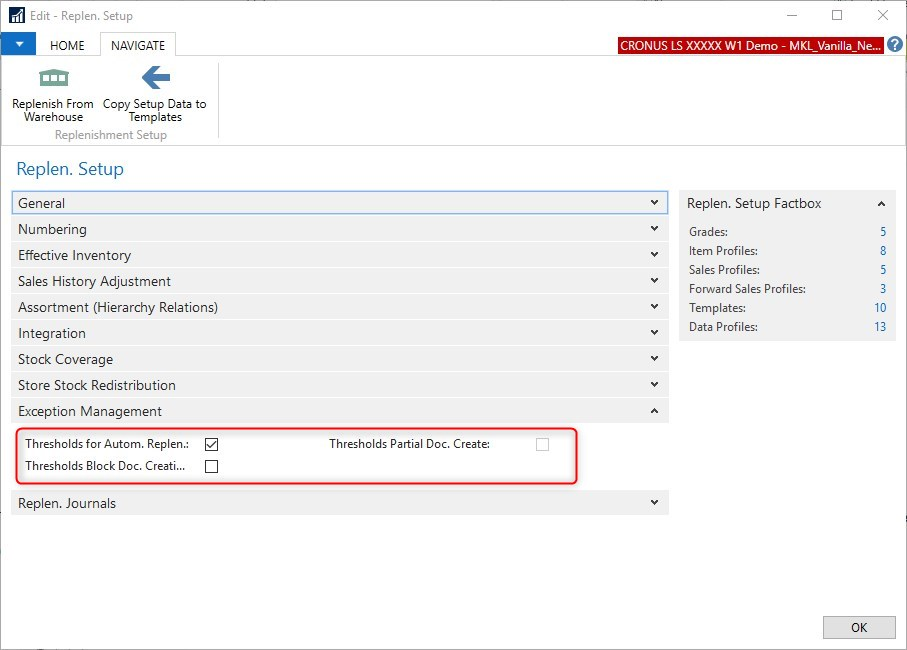Toggle Thresholds Partial Doc. Create checkbox
Screen dimensions: 907x650
pos(542,444)
